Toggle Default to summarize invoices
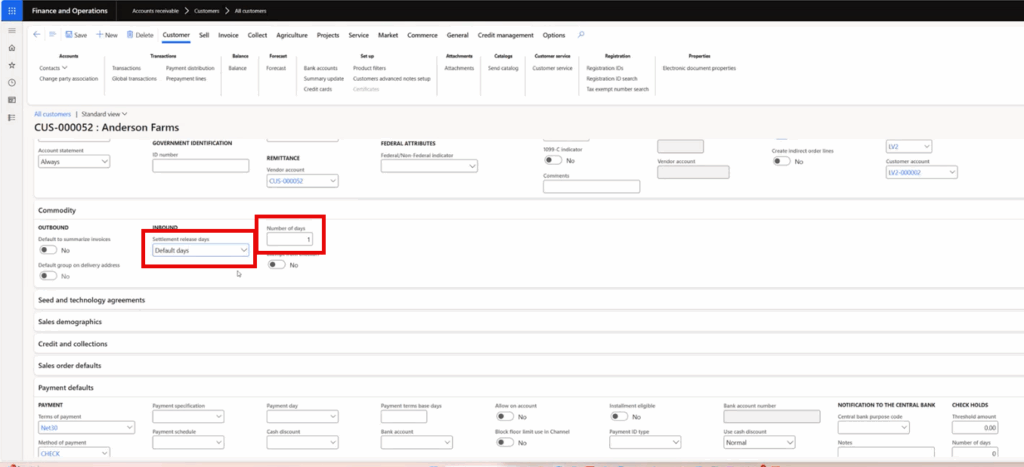This screenshot has height=467, width=1024. tap(48, 250)
